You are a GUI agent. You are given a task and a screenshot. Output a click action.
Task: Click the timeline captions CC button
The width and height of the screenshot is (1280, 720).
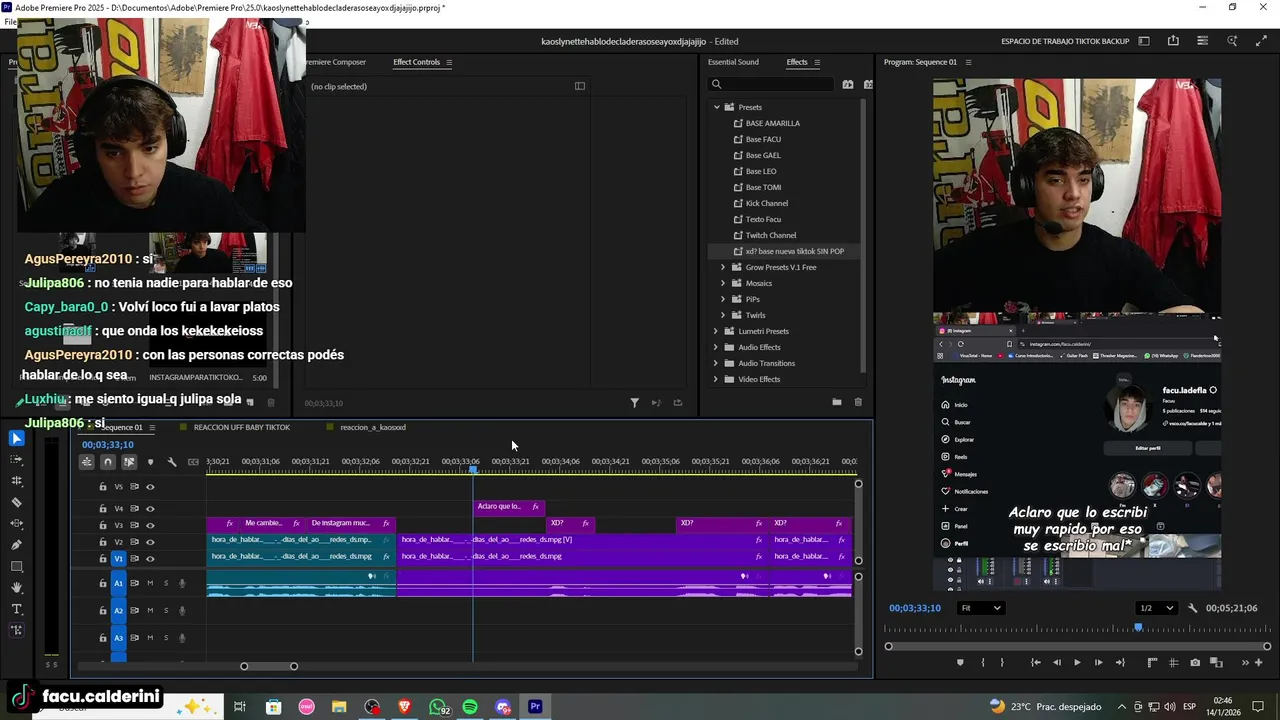(193, 462)
